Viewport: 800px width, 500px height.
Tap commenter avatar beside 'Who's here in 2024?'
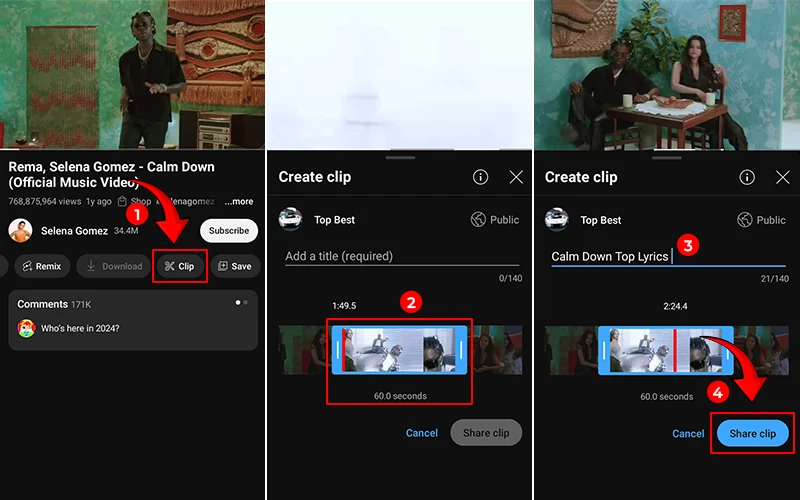pos(27,329)
